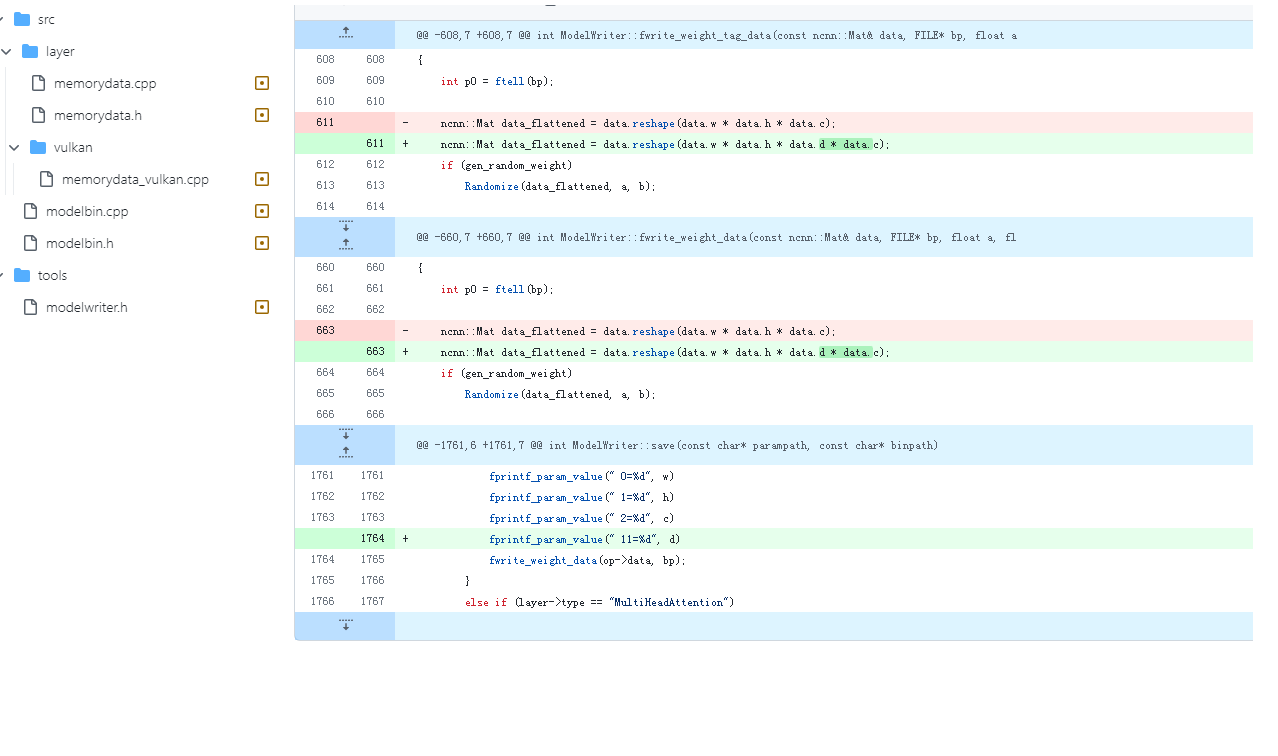Viewport: 1278px width, 756px height.
Task: Click the fprintf_param_value " 0=%d", w line
Action: pos(582,476)
